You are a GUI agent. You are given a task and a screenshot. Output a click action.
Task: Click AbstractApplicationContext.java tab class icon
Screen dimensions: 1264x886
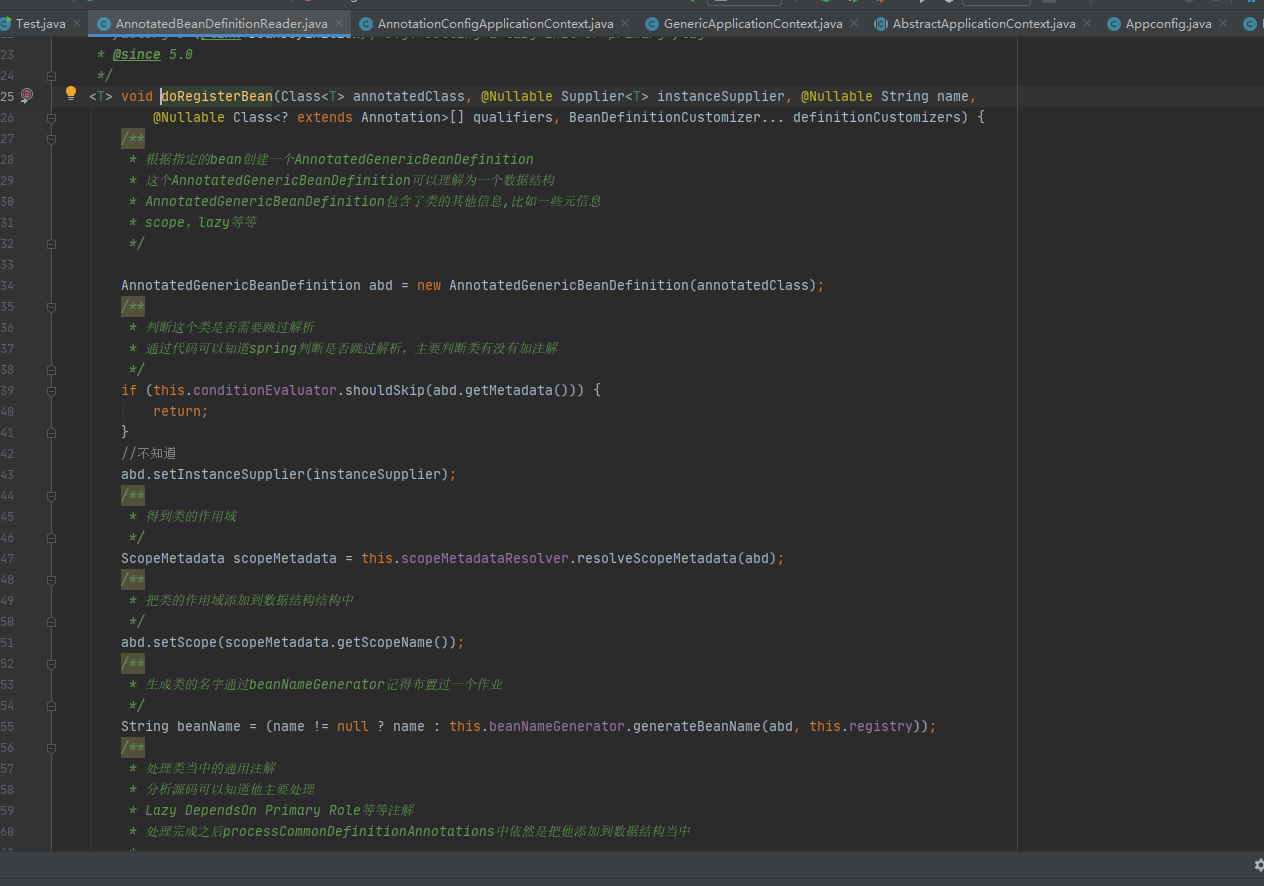coord(881,23)
